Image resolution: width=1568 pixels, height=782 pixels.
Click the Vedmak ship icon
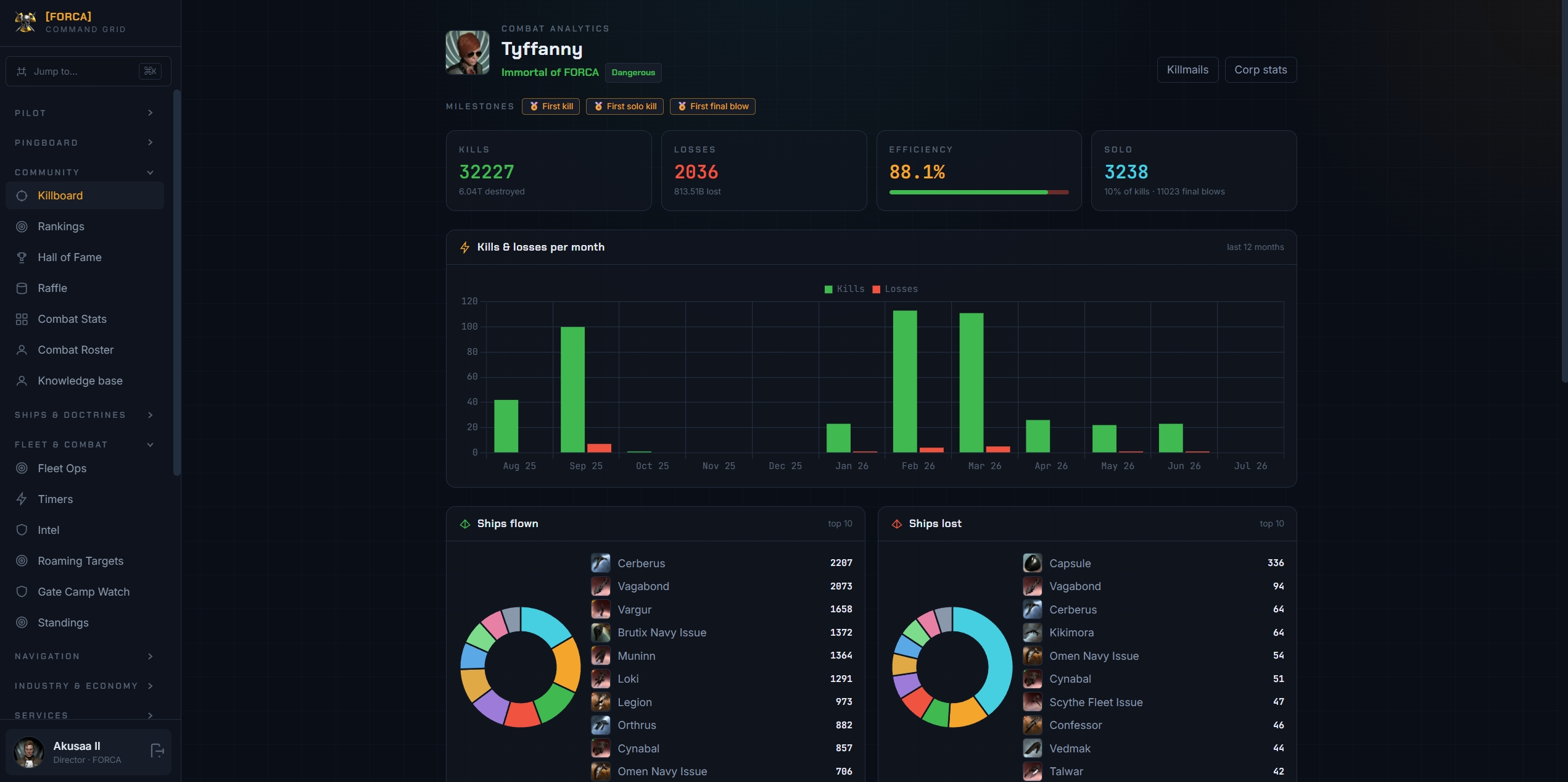pos(1033,748)
